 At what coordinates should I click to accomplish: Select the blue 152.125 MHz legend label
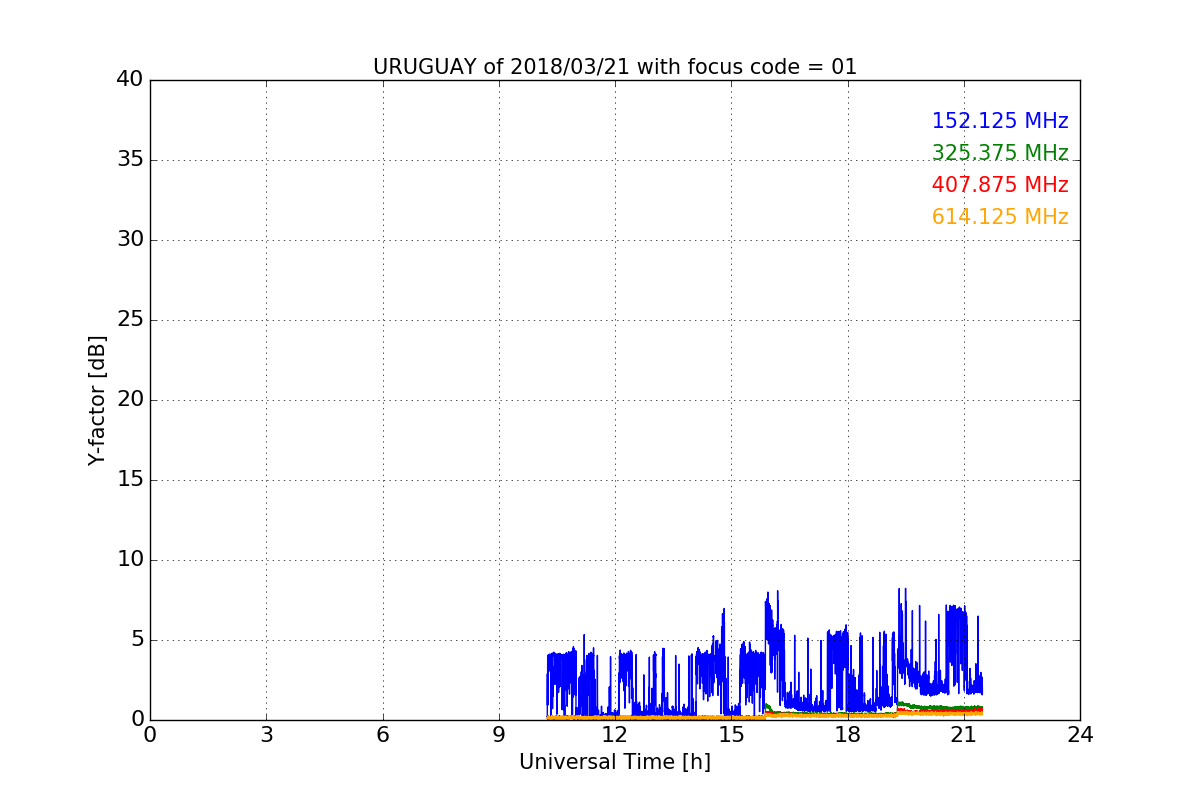pos(1000,121)
